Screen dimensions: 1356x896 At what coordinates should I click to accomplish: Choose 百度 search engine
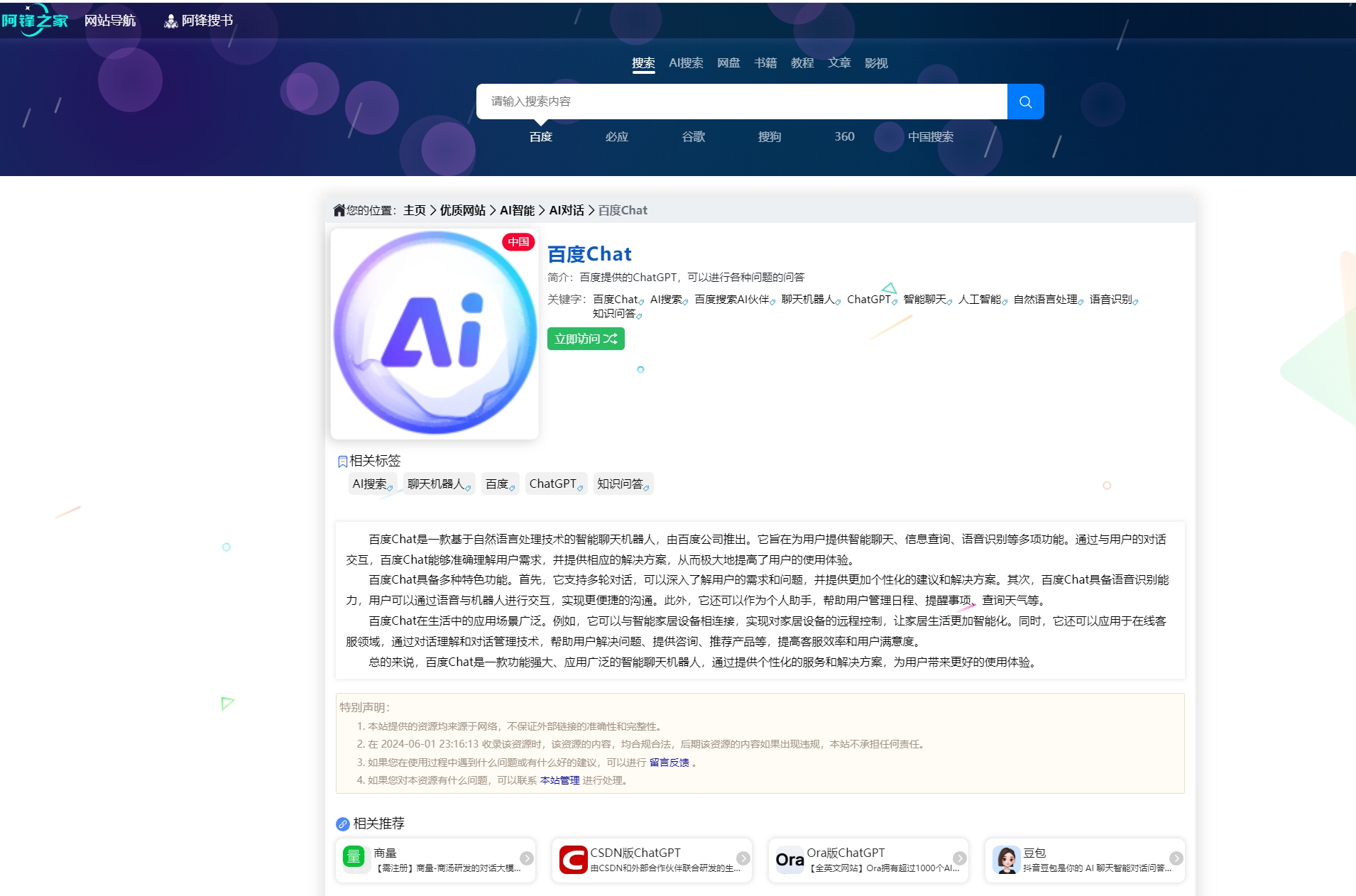pyautogui.click(x=541, y=137)
